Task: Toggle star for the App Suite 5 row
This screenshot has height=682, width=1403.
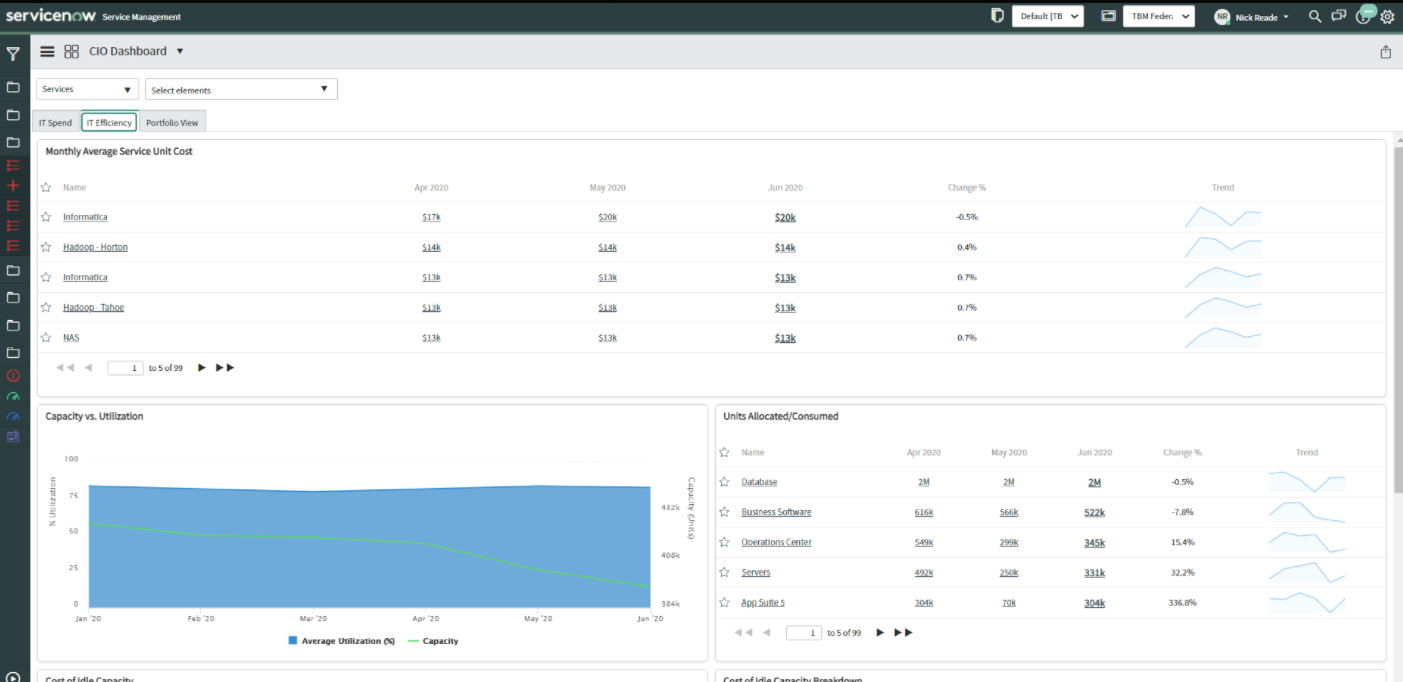Action: [725, 602]
